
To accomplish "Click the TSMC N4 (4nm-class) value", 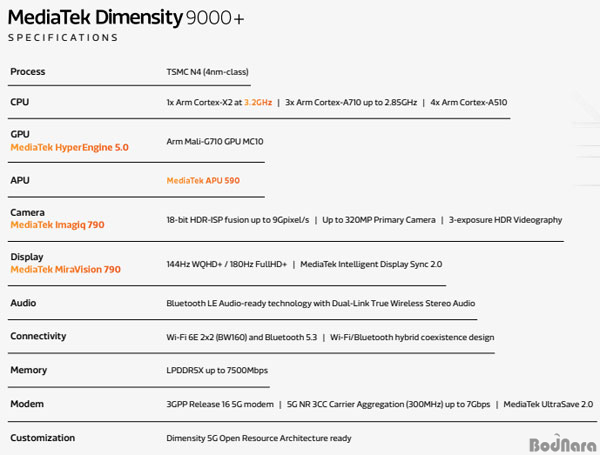I will tap(207, 72).
